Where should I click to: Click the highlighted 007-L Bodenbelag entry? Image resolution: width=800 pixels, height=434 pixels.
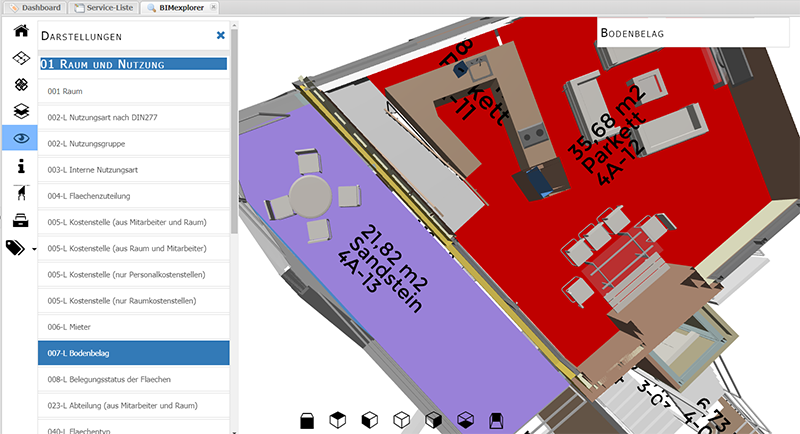coord(134,353)
